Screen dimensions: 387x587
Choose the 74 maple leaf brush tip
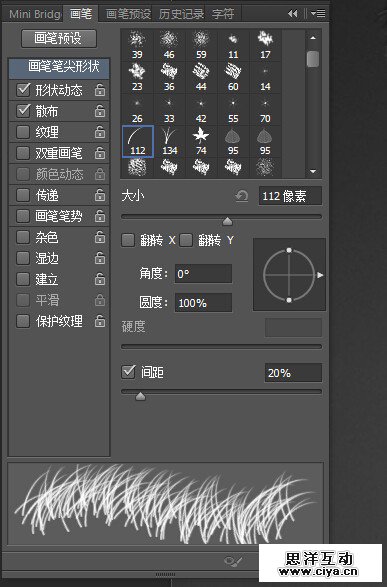201,142
